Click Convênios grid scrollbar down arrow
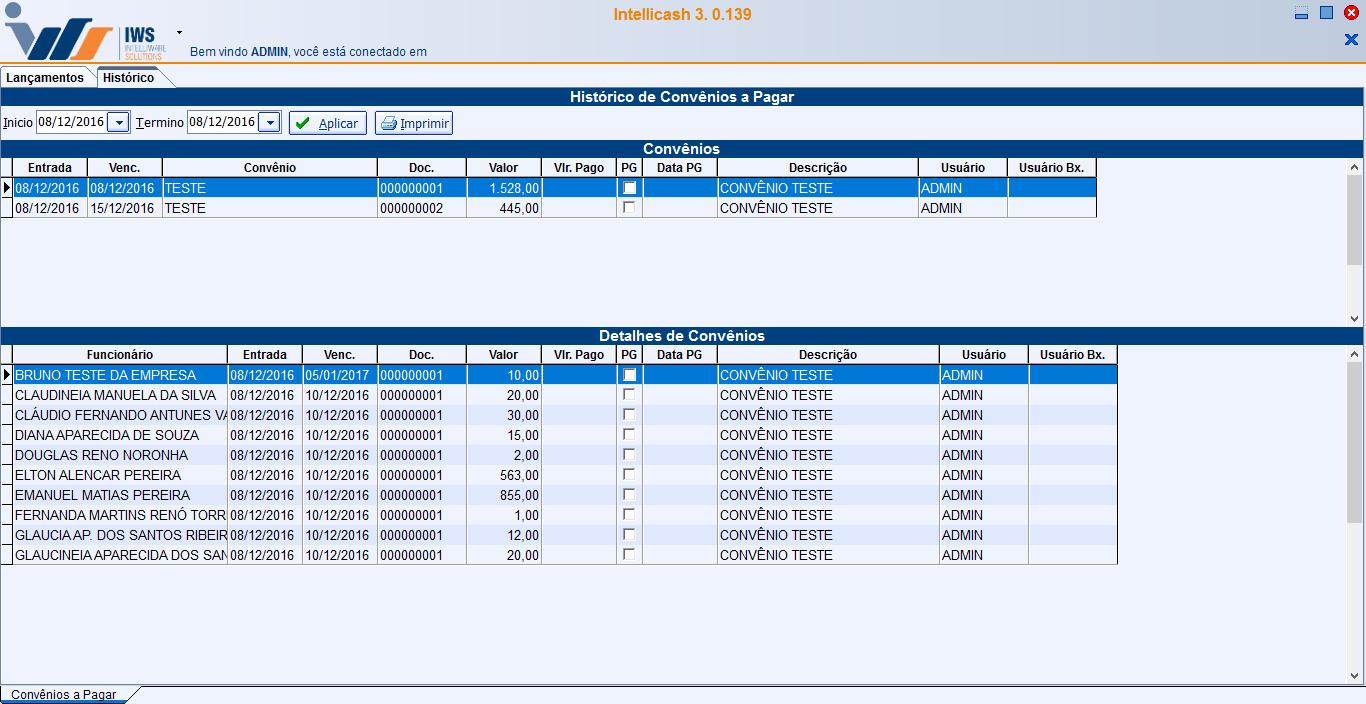Screen dimensions: 1366x704 pos(1355,318)
